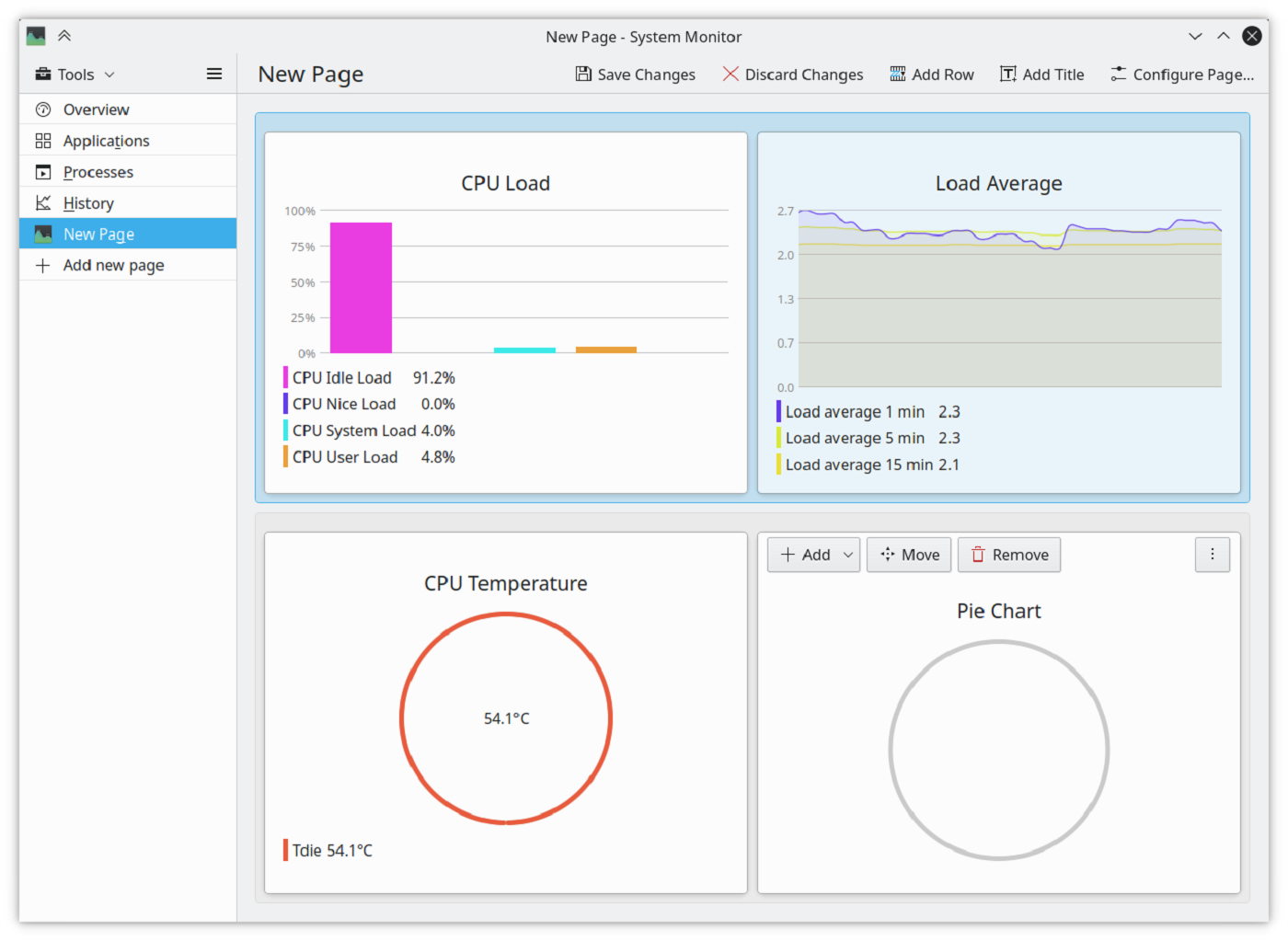Click the History line-chart icon
Screen dimensions: 1288x941
(43, 202)
